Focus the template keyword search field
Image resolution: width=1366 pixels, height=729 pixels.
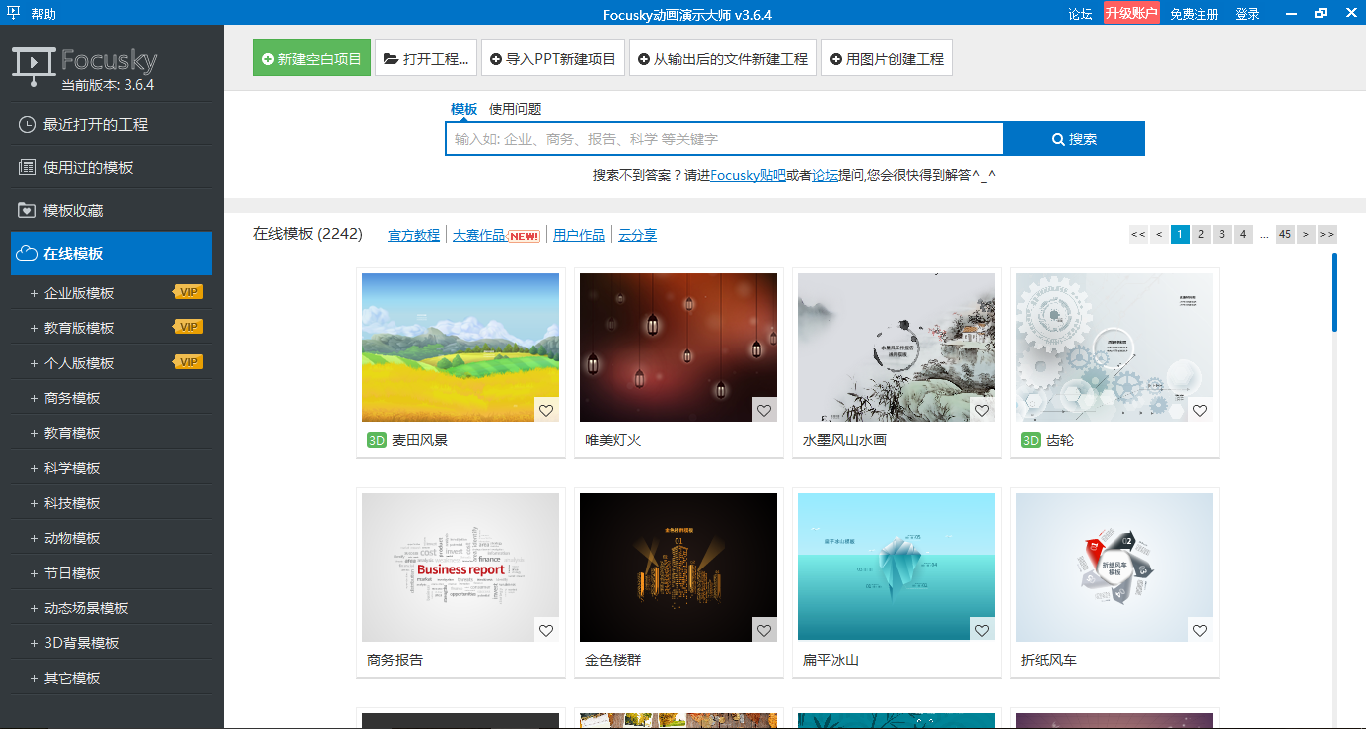point(724,139)
